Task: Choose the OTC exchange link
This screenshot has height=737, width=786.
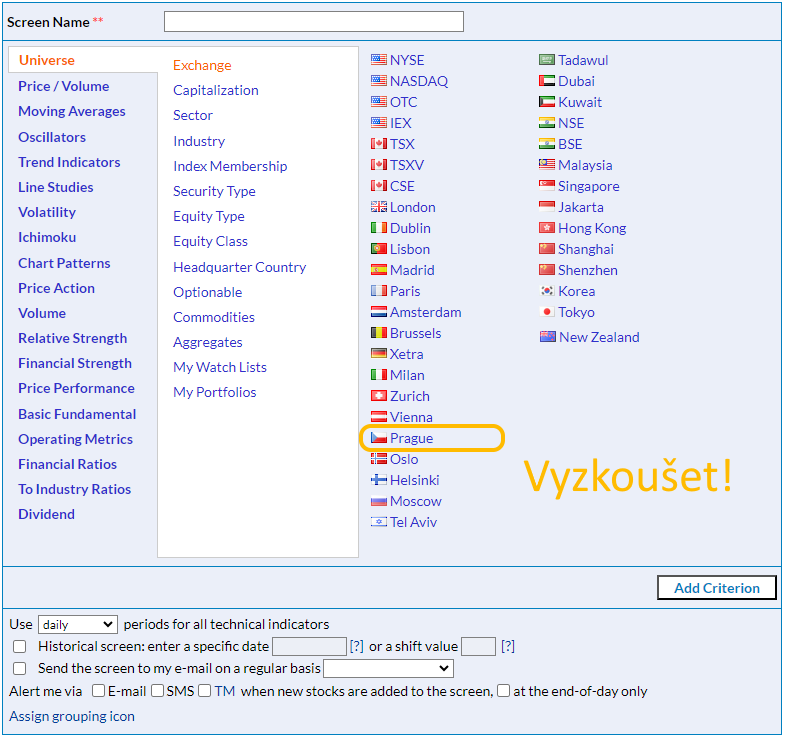Action: [x=404, y=102]
